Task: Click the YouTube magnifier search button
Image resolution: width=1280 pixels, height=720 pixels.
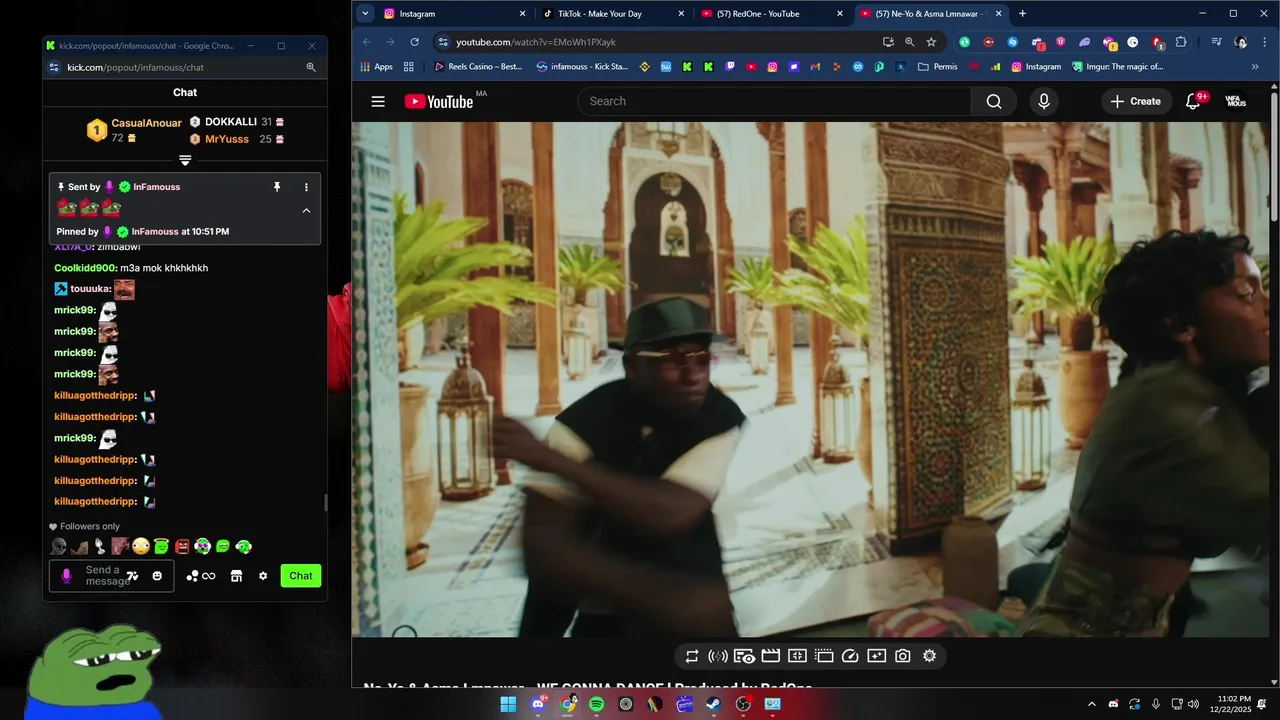Action: click(x=994, y=101)
